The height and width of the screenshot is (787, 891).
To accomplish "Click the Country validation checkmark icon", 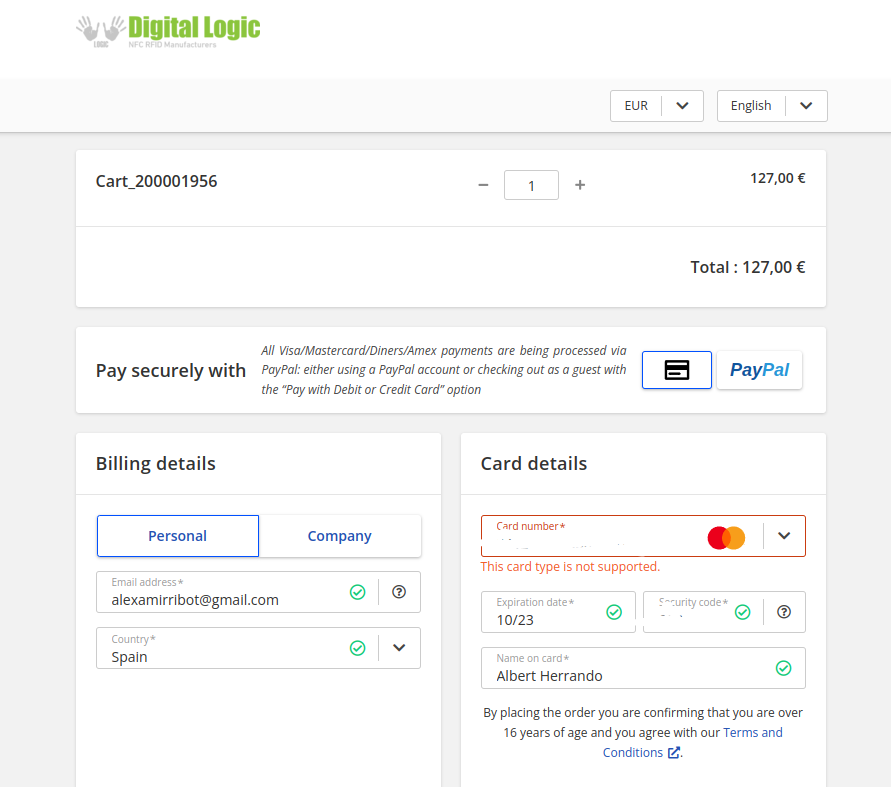I will pyautogui.click(x=357, y=648).
